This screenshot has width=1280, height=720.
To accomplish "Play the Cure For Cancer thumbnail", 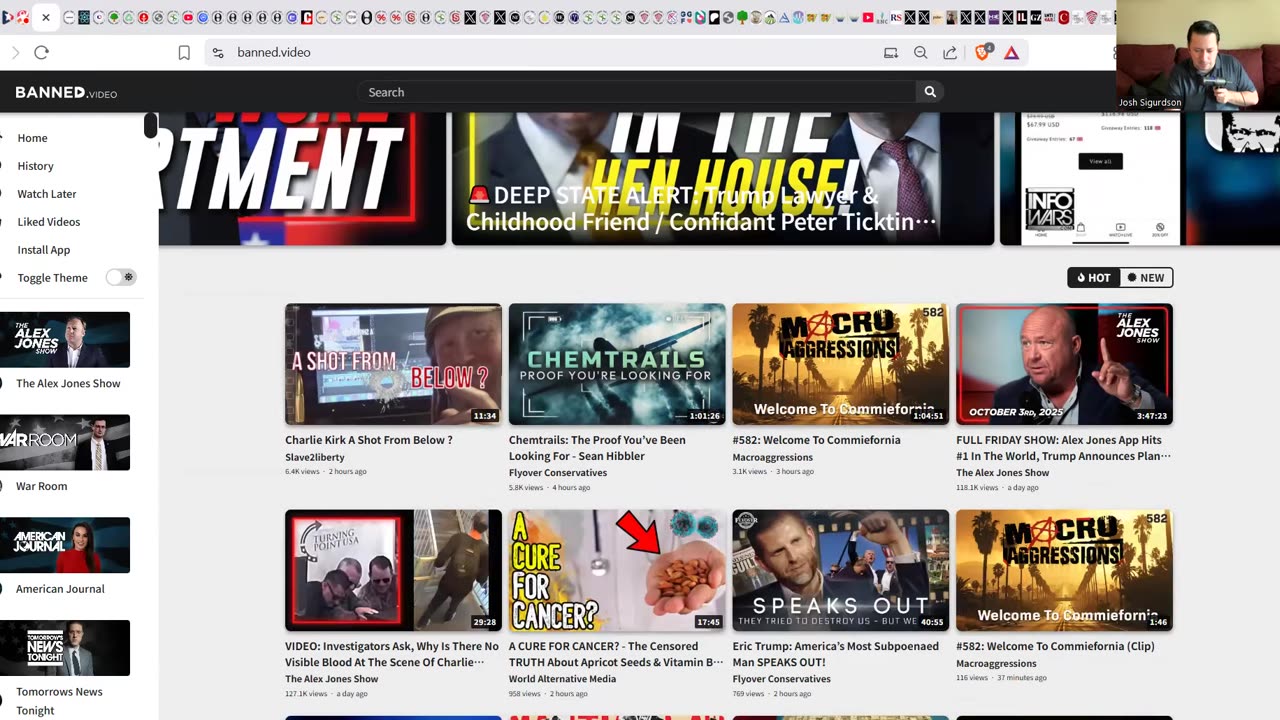I will [617, 570].
